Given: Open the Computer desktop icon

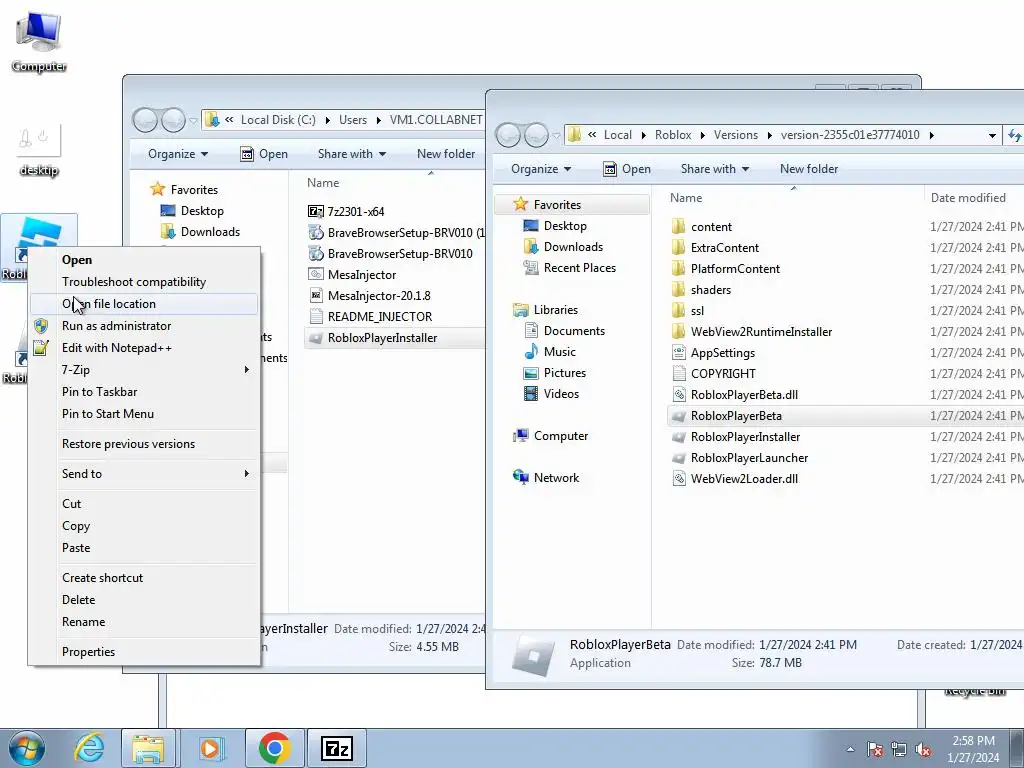Looking at the screenshot, I should pyautogui.click(x=39, y=40).
